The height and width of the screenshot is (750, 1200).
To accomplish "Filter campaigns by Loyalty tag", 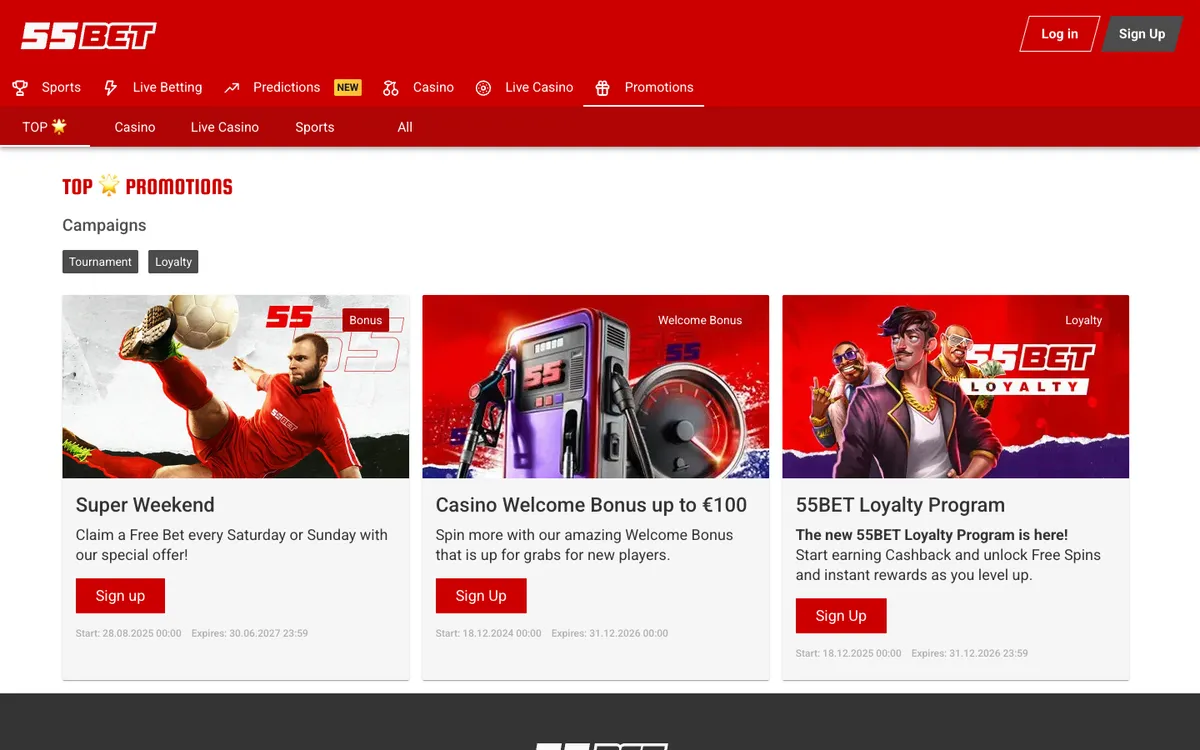I will tap(173, 262).
